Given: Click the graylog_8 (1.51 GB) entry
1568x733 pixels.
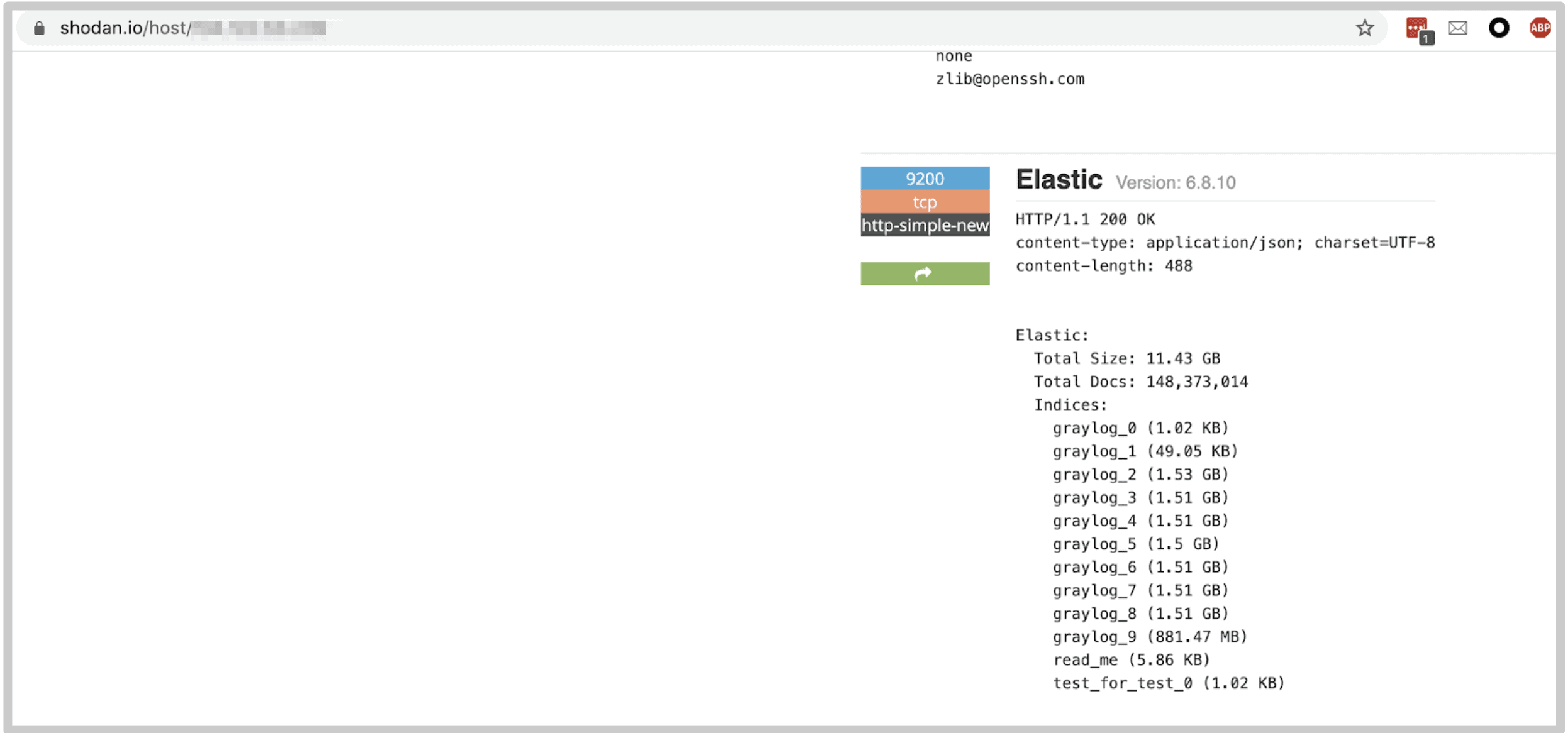Looking at the screenshot, I should (1140, 614).
